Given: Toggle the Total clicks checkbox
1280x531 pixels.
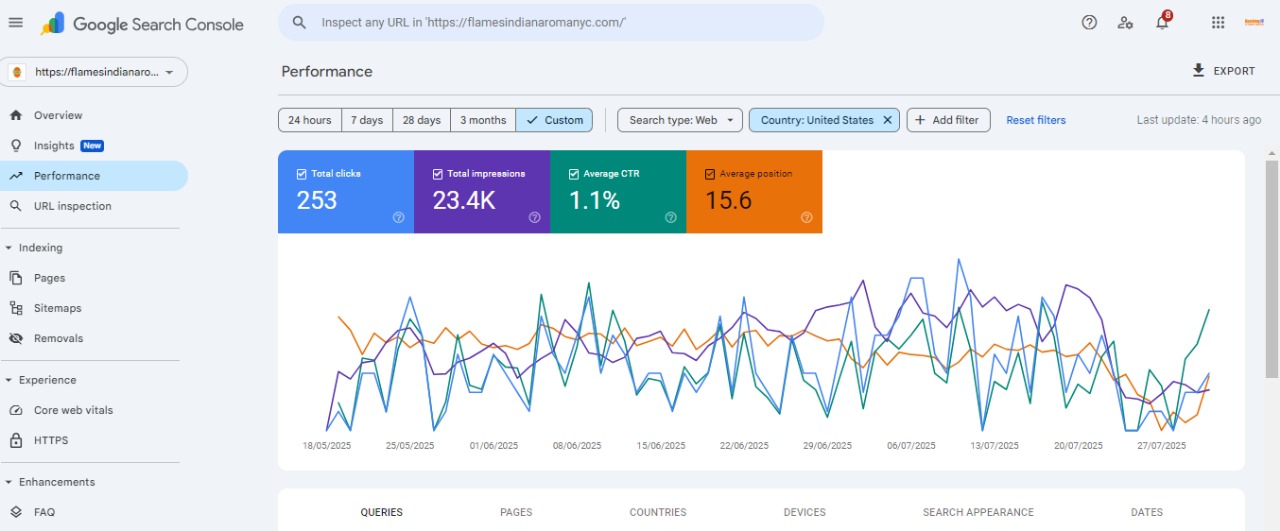Looking at the screenshot, I should tap(302, 174).
